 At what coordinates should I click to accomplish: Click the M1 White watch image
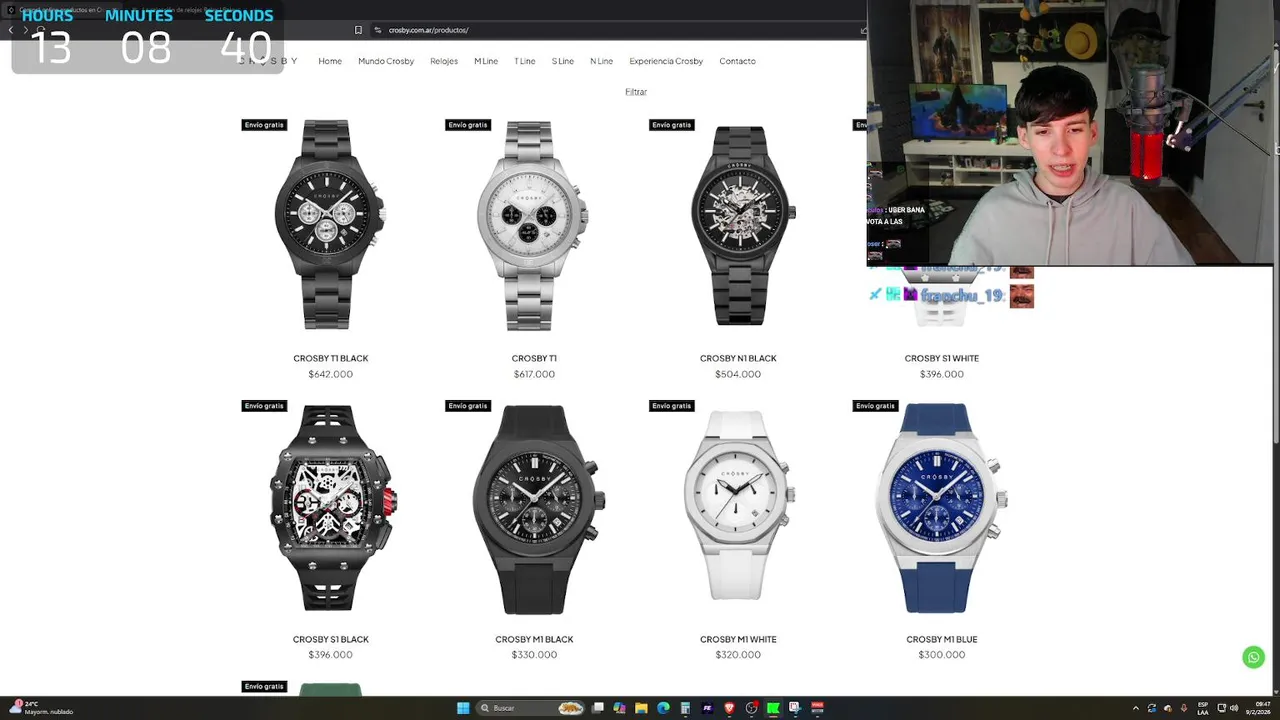click(739, 505)
